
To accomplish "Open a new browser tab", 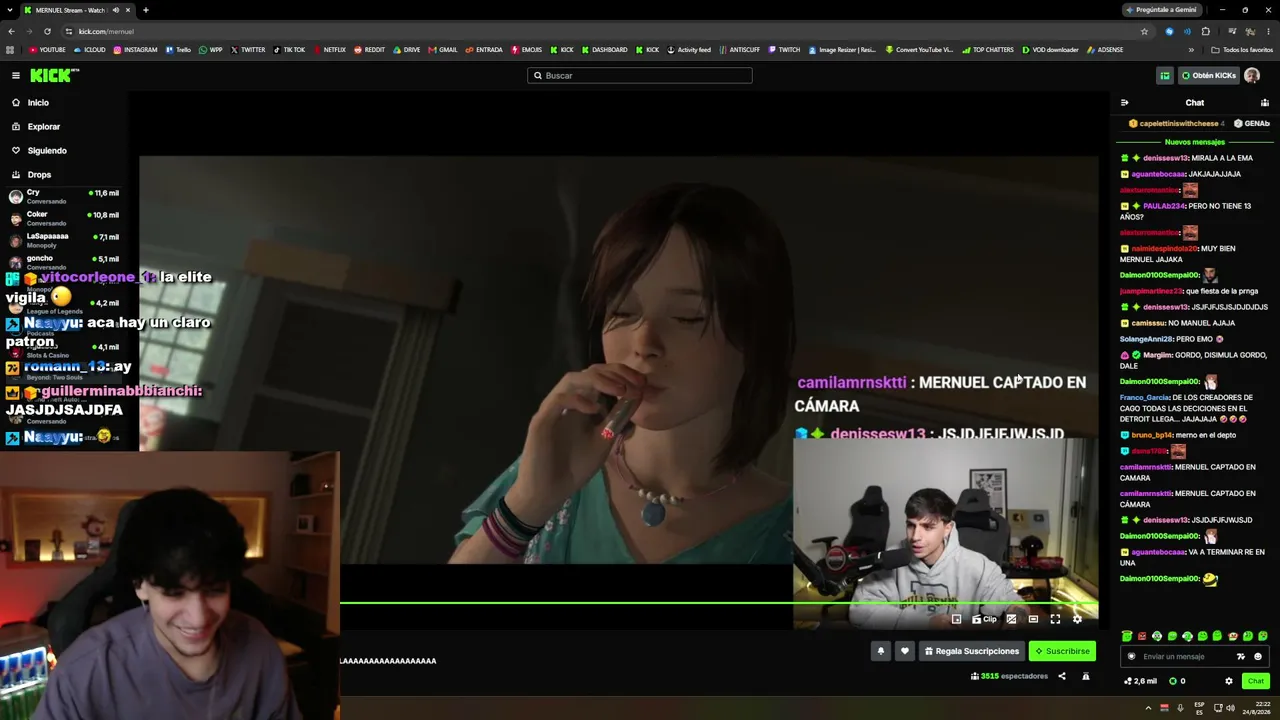I will point(145,10).
